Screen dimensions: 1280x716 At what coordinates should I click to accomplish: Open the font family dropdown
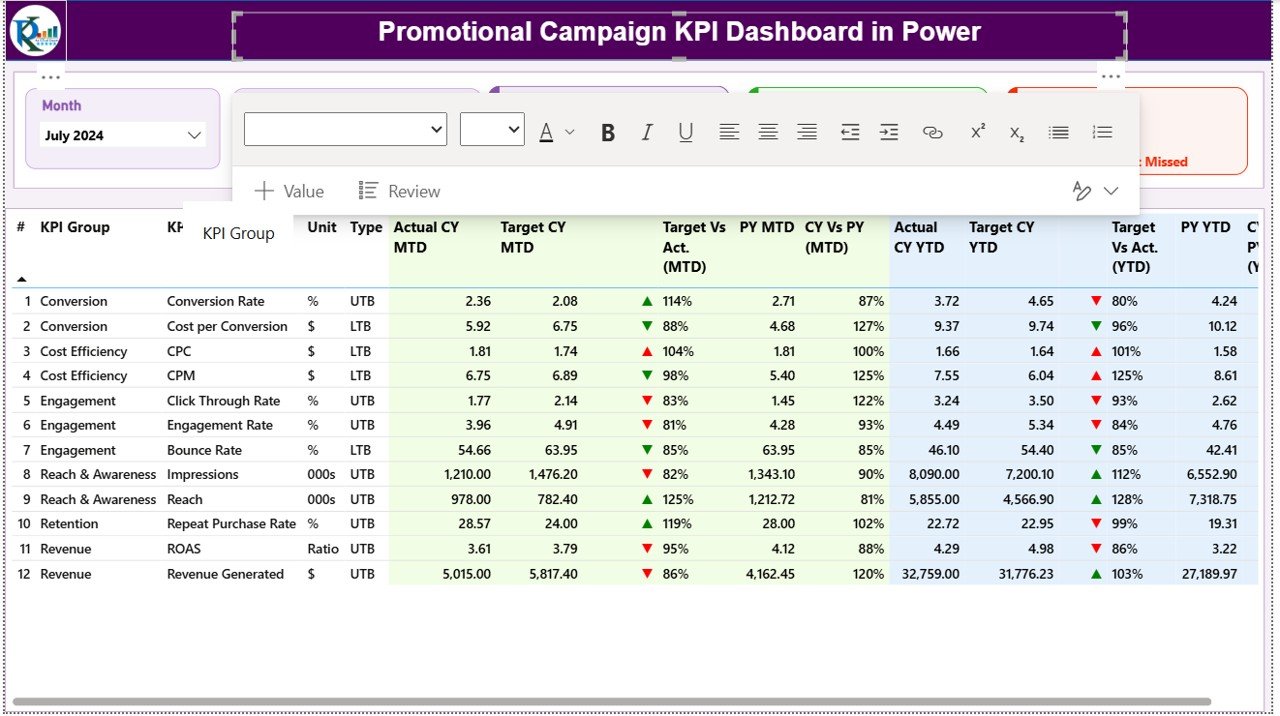345,128
